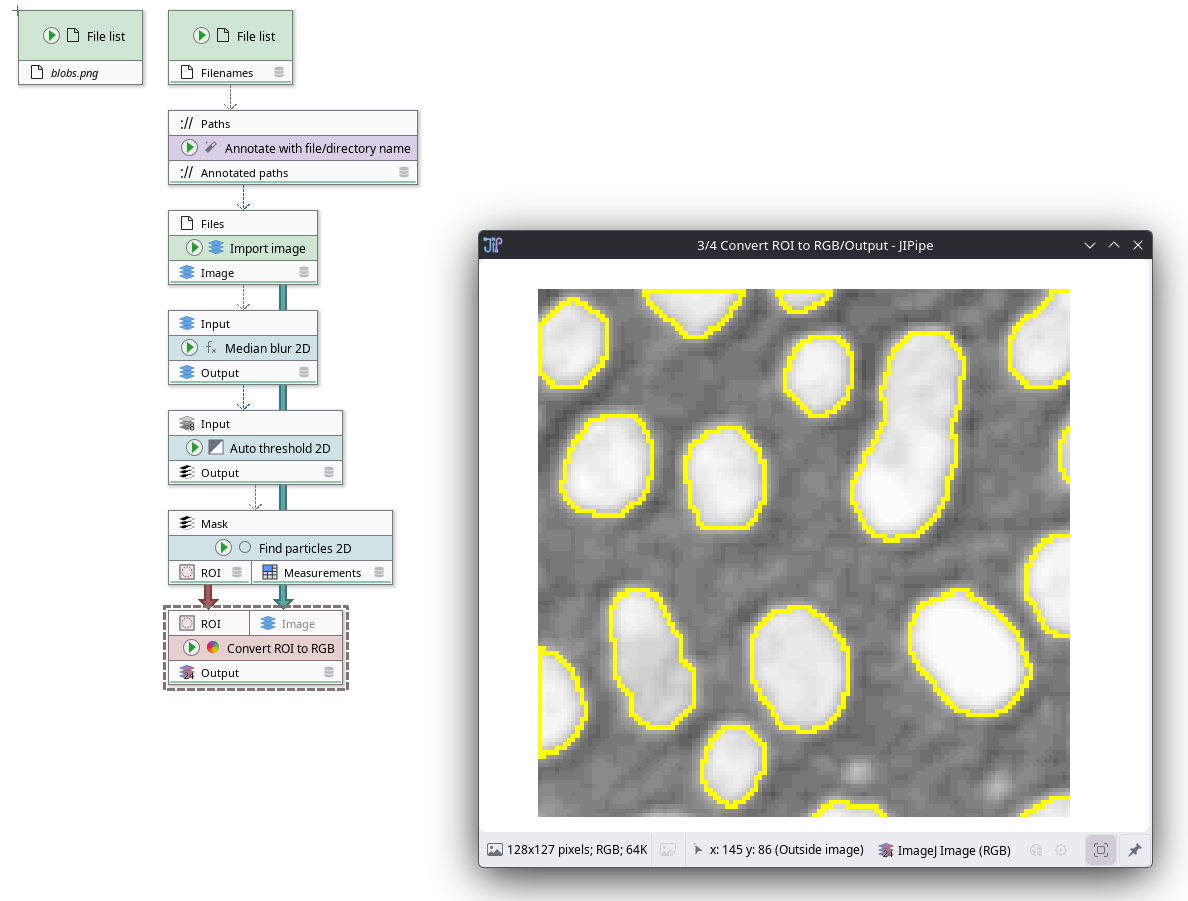Run the Convert ROI to RGB node
1188x901 pixels.
pos(192,648)
